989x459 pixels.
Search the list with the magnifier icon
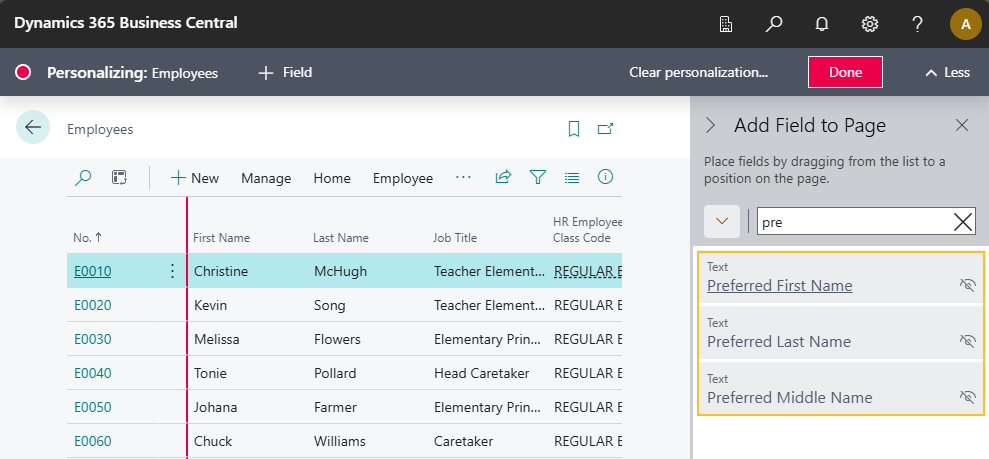[x=83, y=178]
